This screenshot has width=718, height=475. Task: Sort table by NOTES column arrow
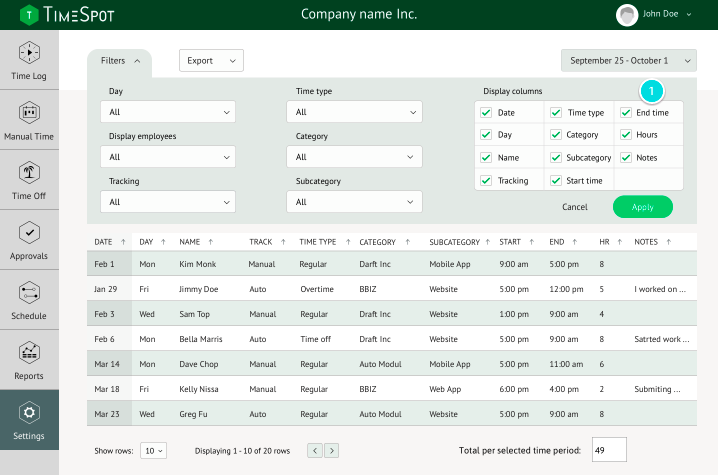669,242
